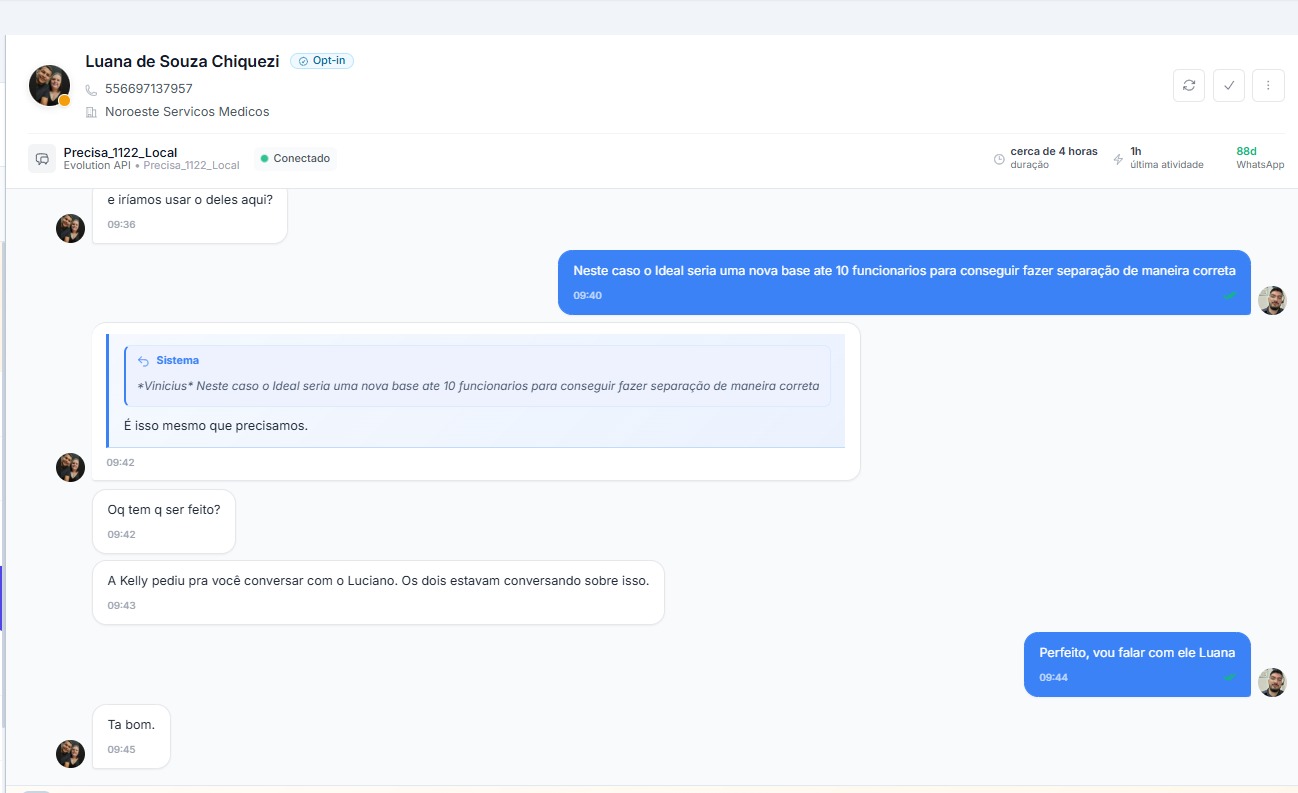Click Luana's header profile avatar
The image size is (1298, 793).
click(x=49, y=86)
